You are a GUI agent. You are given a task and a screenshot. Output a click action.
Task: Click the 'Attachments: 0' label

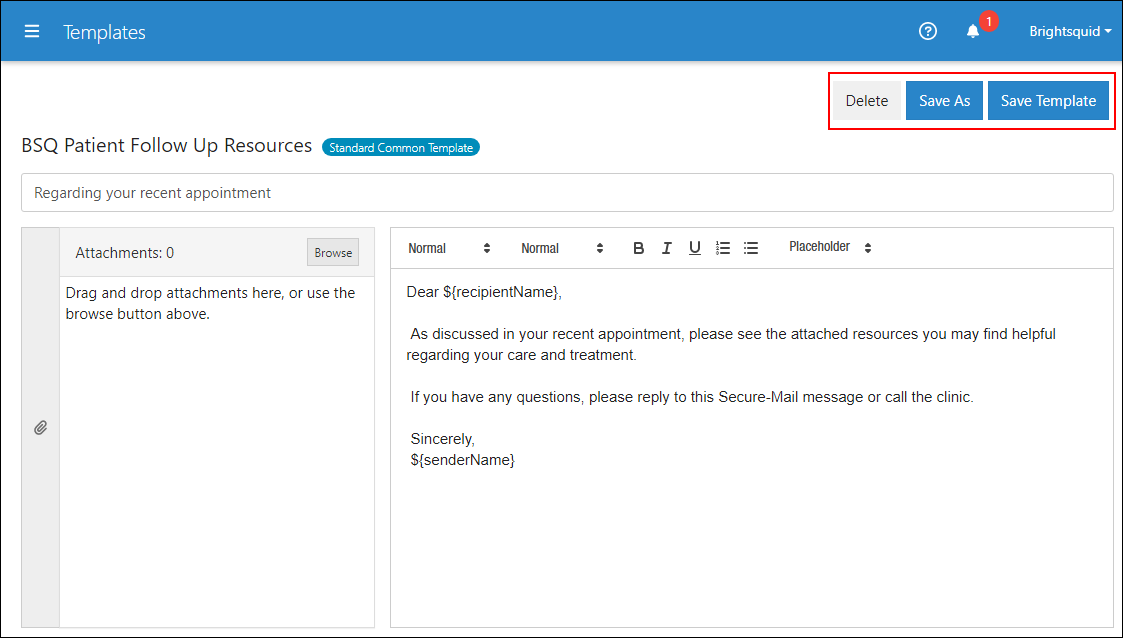pos(125,253)
